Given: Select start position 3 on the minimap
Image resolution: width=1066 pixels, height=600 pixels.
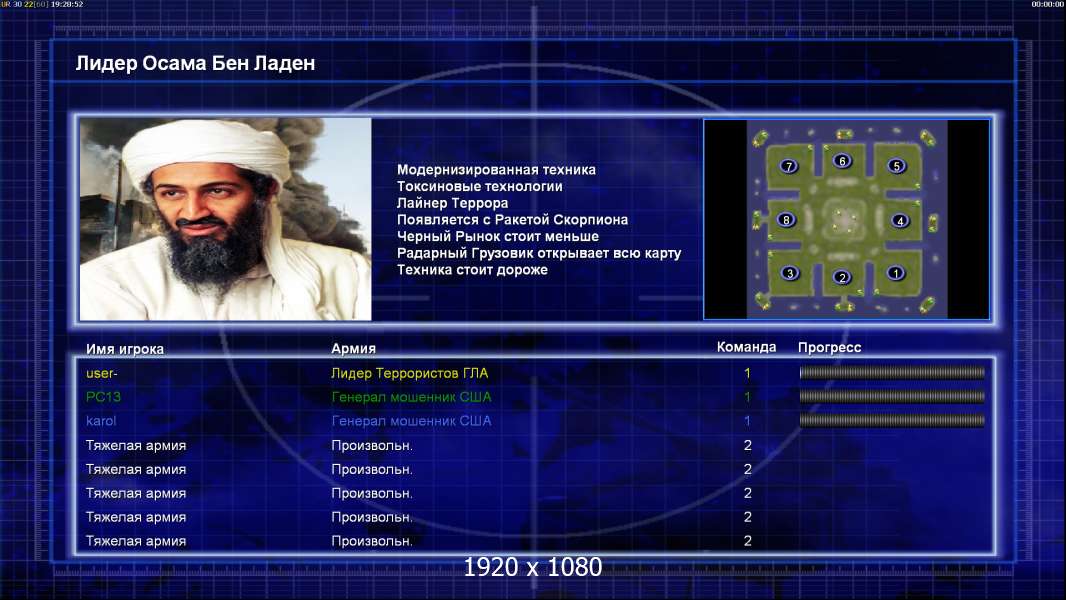Looking at the screenshot, I should [789, 273].
